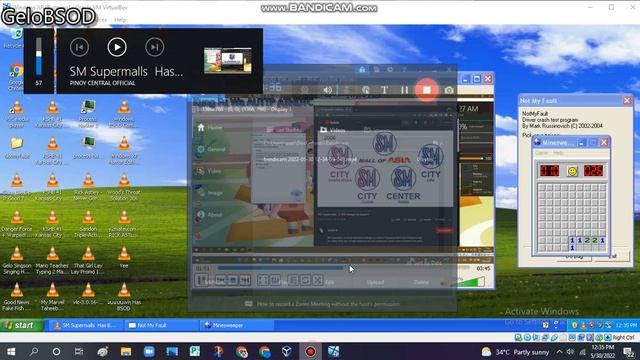Click the VLC seek bar
This screenshot has width=640, height=360.
click(343, 268)
